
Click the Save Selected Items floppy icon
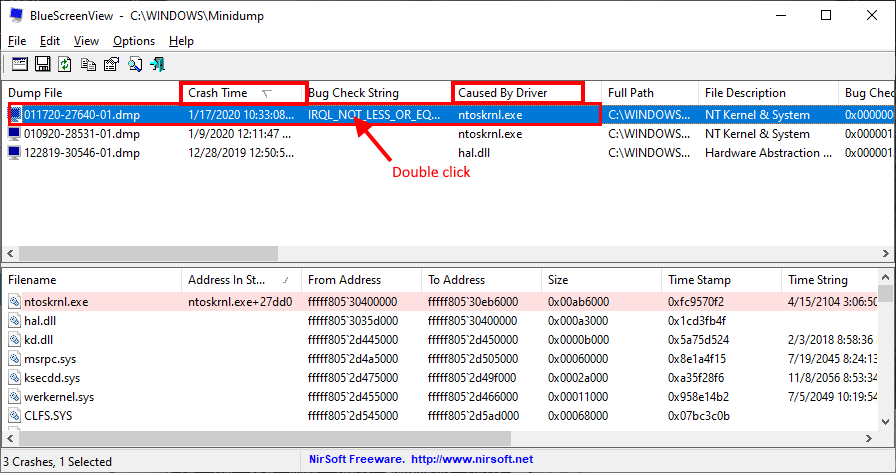coord(43,64)
